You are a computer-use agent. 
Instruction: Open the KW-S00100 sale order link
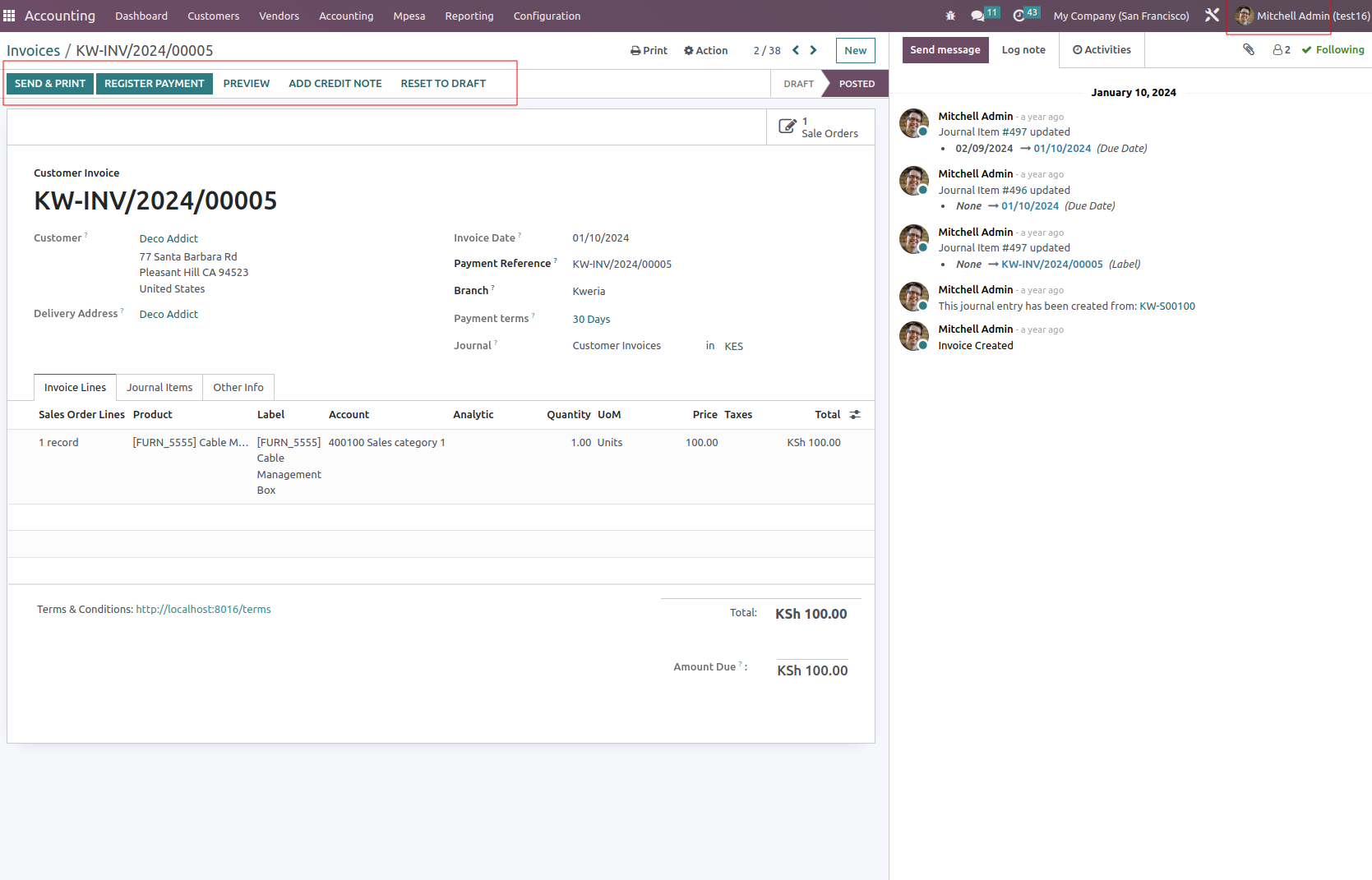(1166, 306)
